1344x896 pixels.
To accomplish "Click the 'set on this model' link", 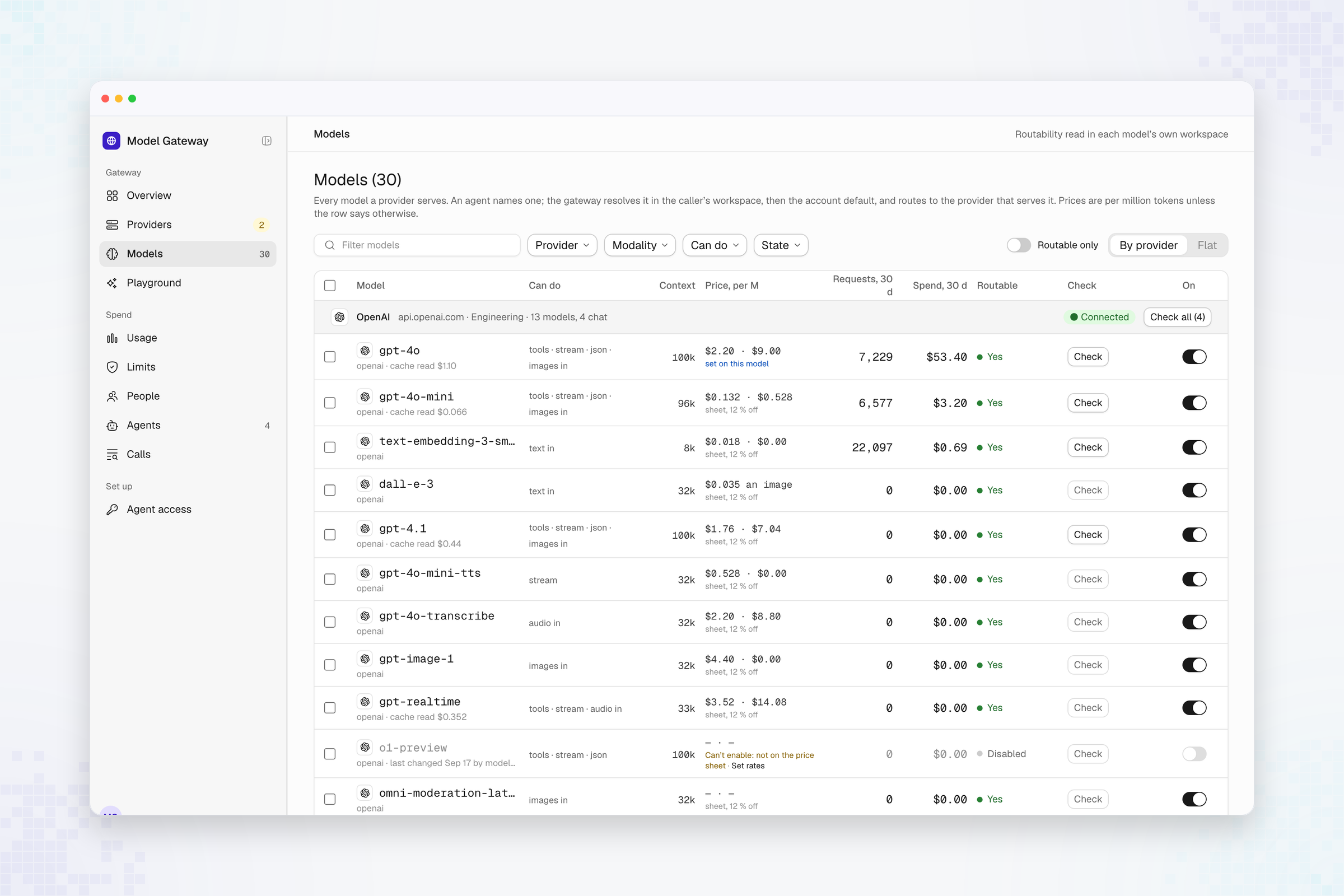I will point(736,364).
